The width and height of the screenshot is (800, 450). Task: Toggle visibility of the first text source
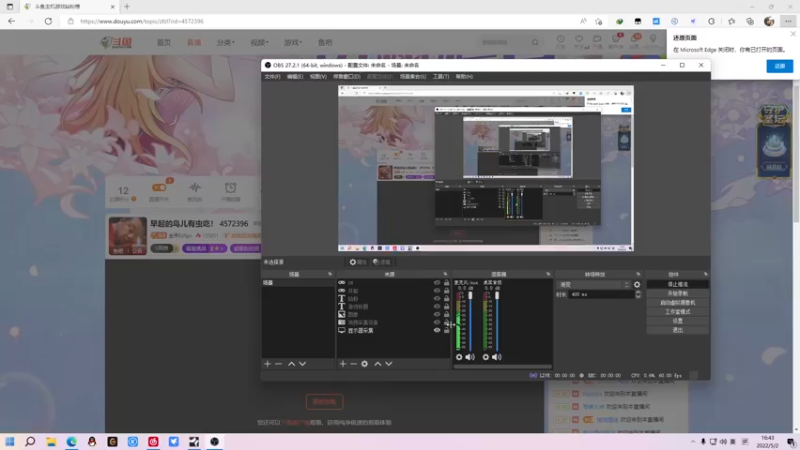point(437,298)
